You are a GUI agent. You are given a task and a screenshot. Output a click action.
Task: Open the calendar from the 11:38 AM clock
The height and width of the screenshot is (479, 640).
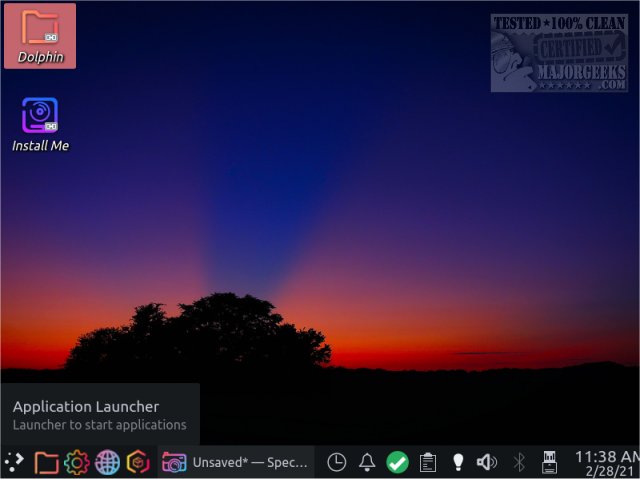point(607,463)
